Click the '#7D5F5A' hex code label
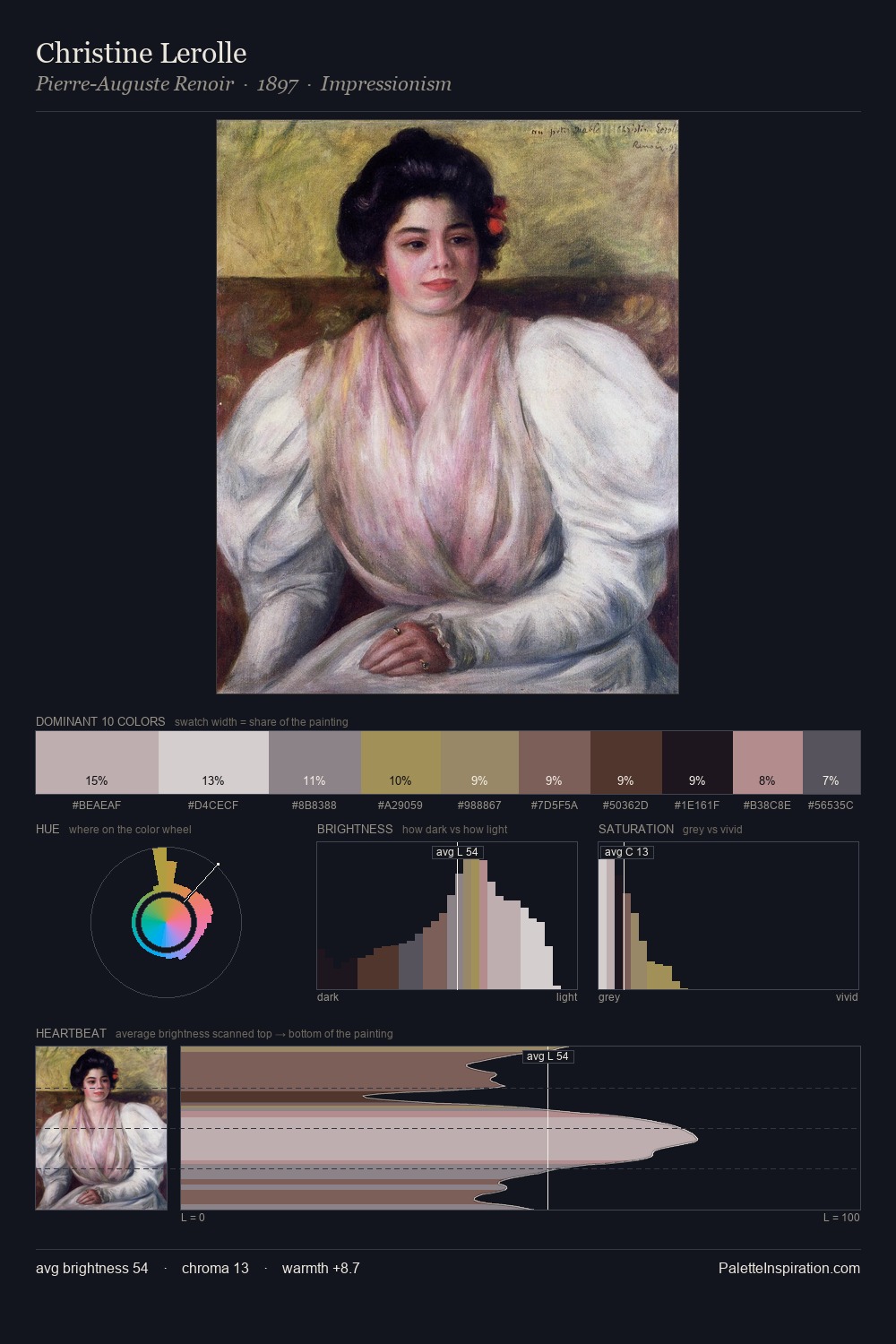896x1344 pixels. [x=554, y=806]
